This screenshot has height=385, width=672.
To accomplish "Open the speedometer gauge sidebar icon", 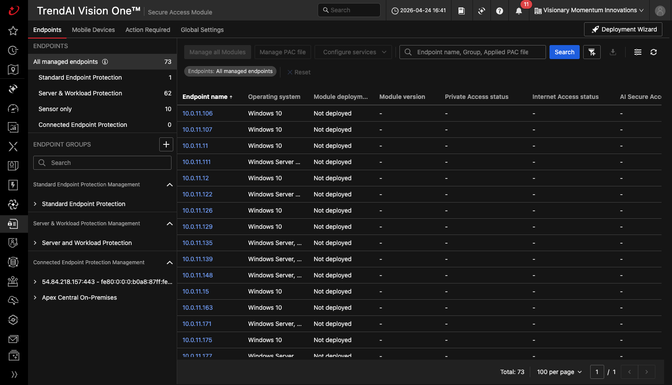I will point(13,108).
